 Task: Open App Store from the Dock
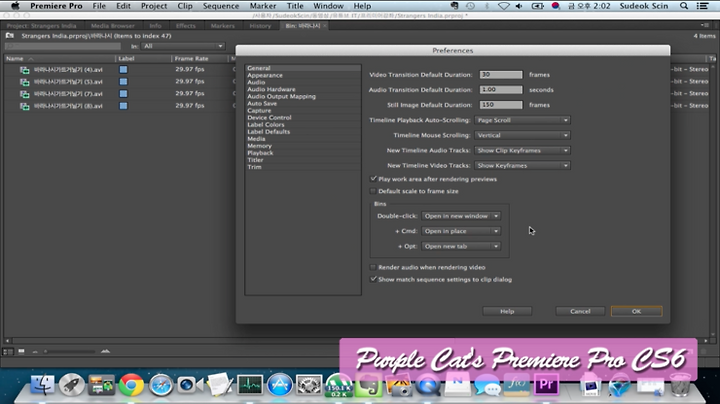point(280,385)
